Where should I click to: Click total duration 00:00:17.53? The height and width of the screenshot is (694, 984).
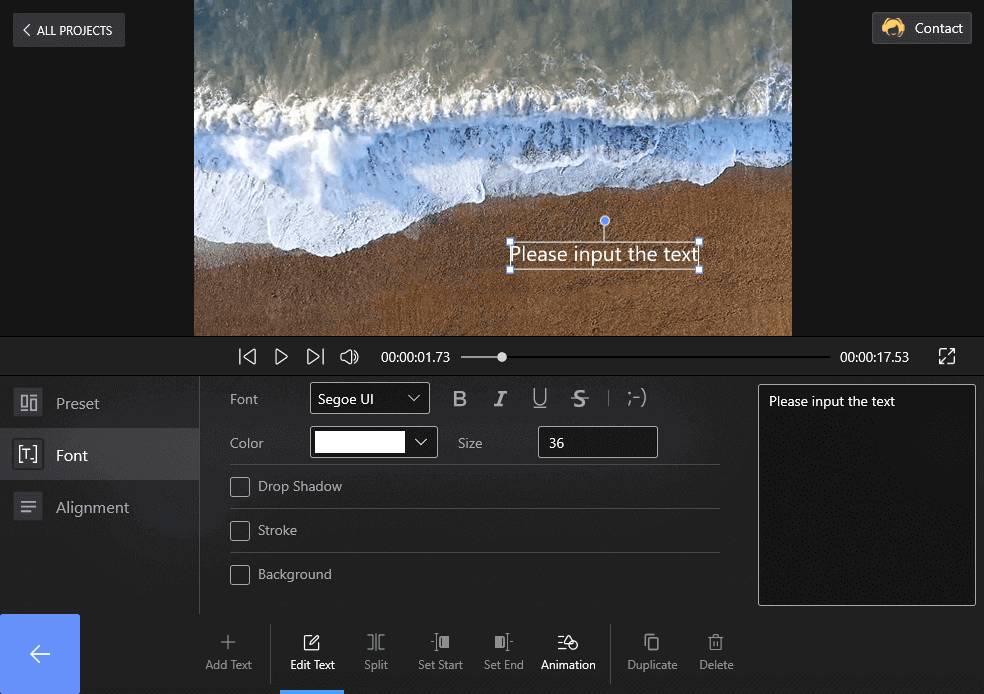(874, 357)
